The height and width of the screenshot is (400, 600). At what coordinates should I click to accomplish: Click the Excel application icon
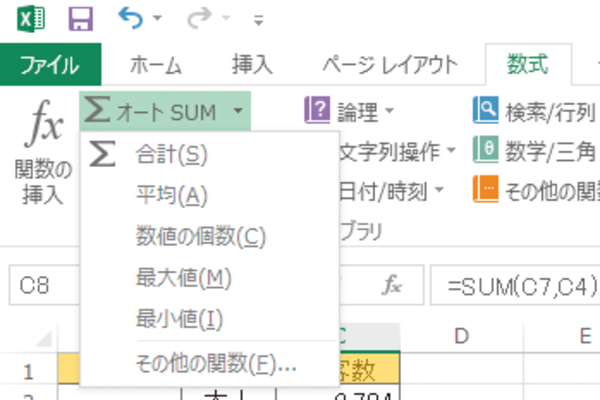click(x=31, y=18)
